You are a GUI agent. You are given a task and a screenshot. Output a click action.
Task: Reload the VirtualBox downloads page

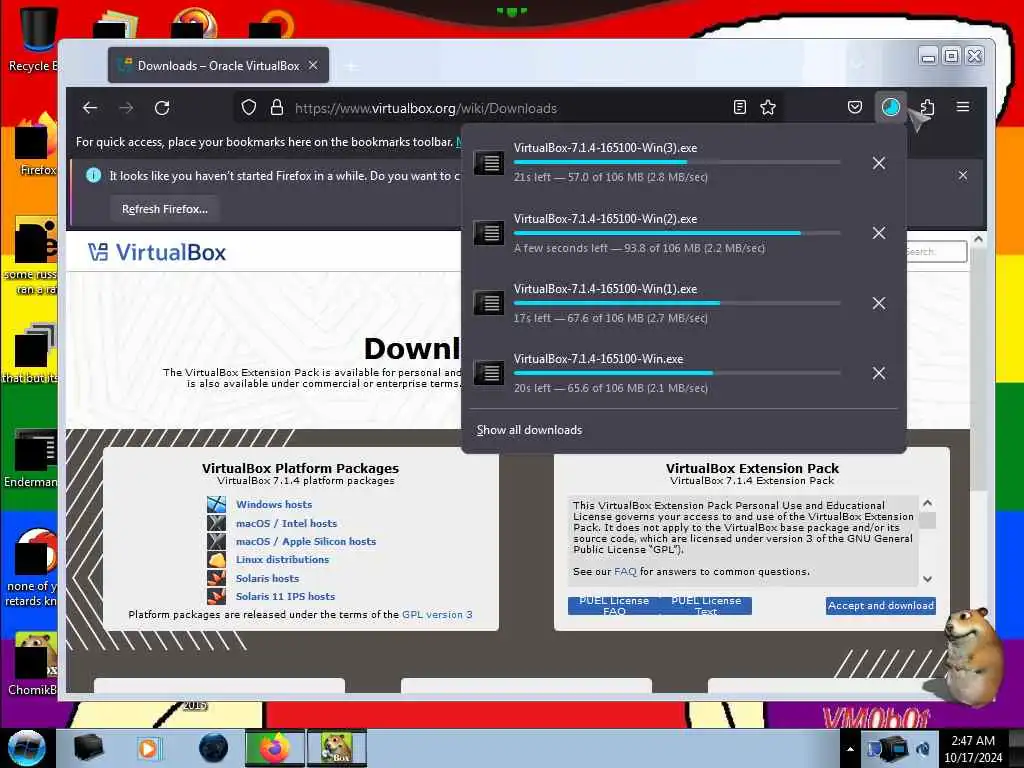coord(162,108)
